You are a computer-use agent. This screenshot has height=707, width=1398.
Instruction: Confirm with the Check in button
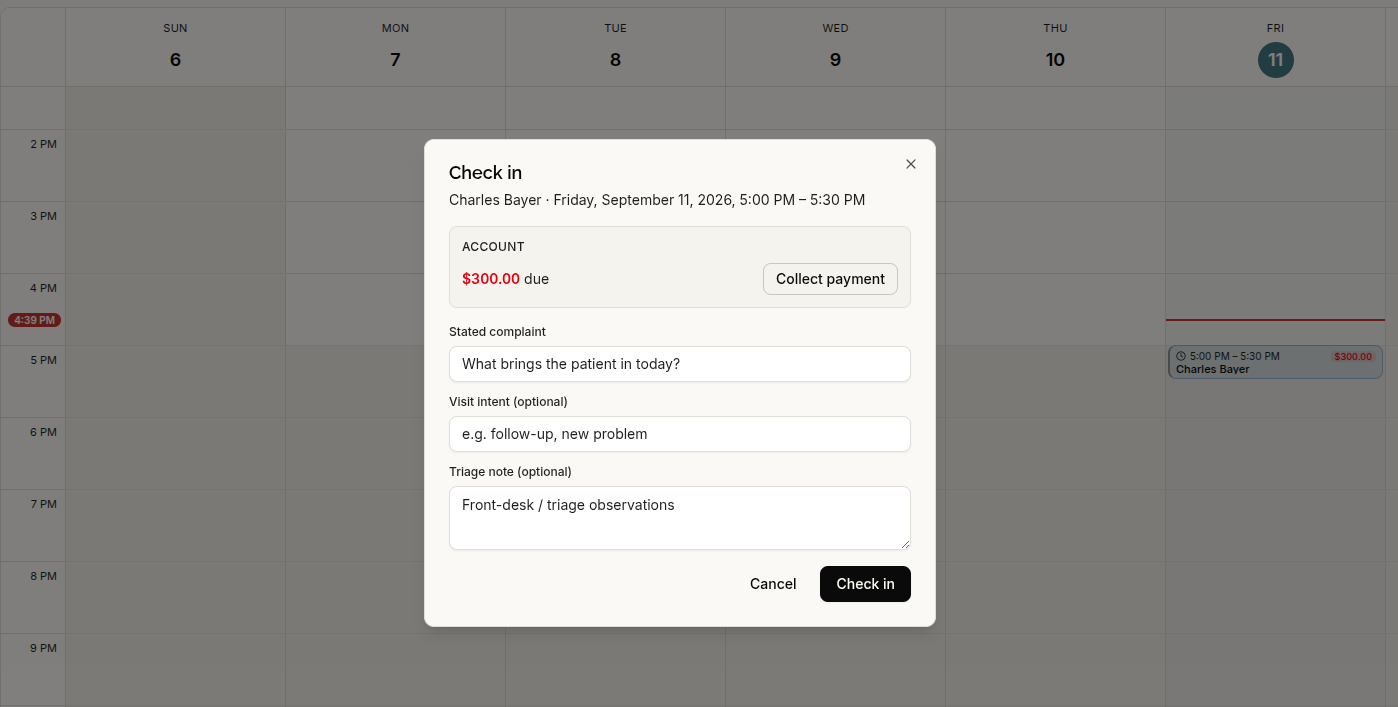point(865,584)
